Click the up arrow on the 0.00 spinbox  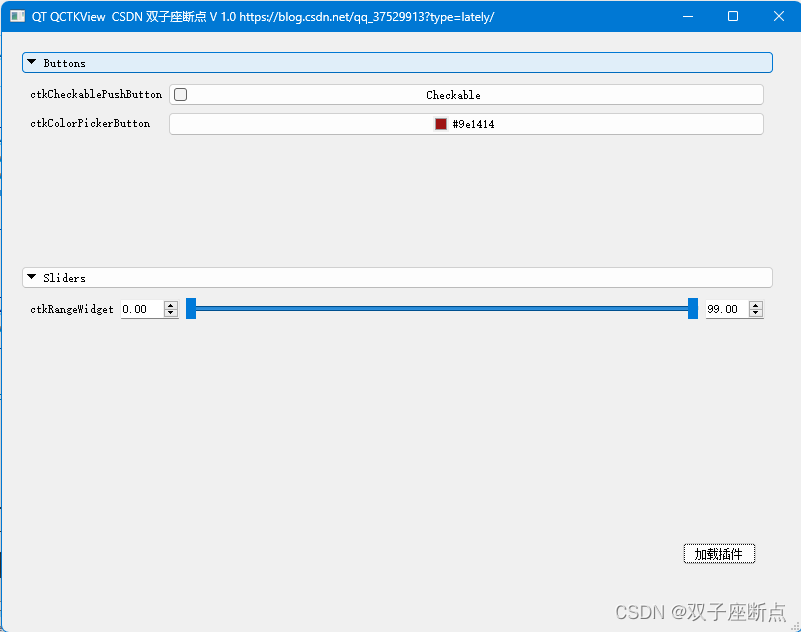170,304
